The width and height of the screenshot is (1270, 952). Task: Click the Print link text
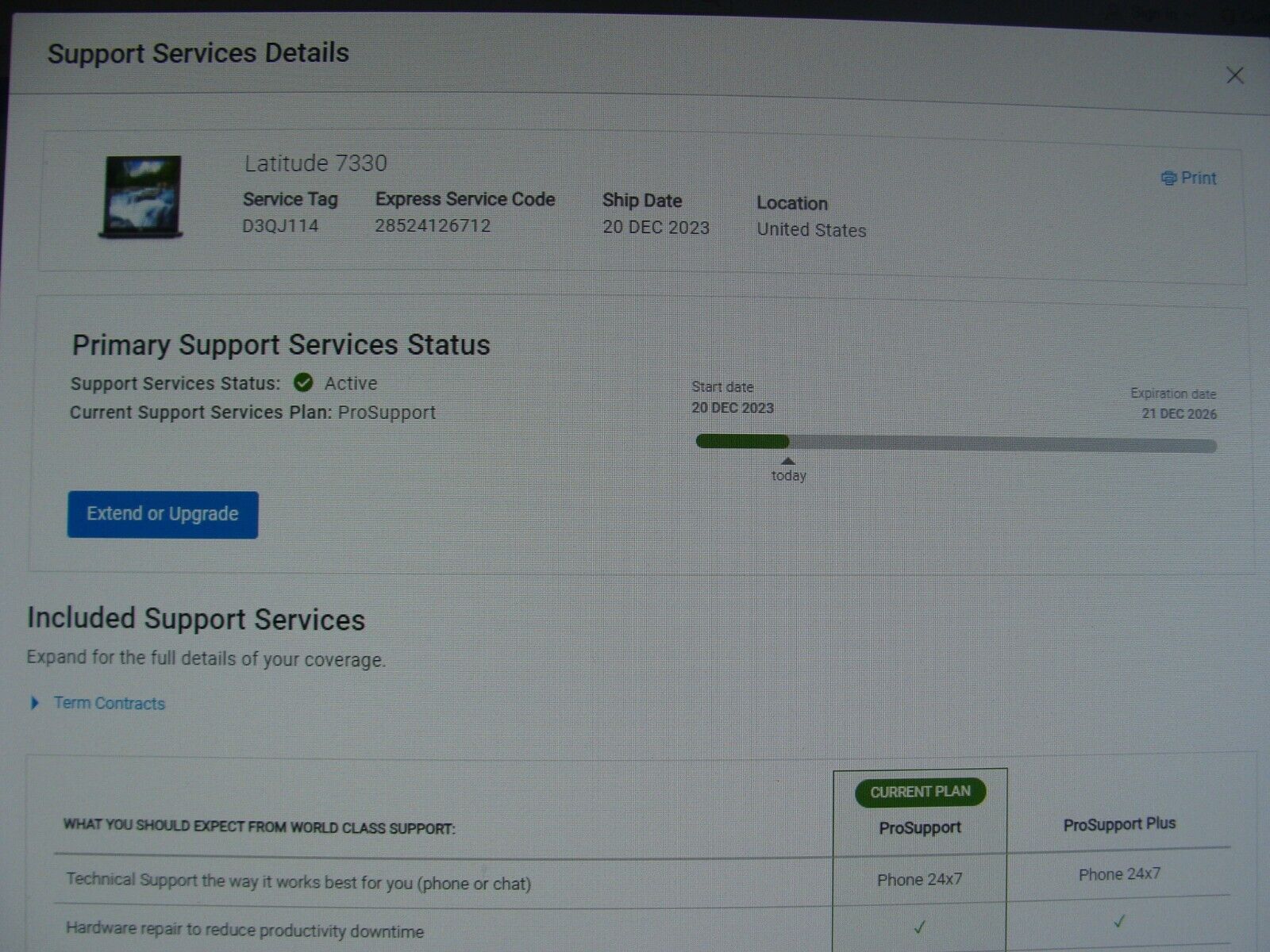[x=1198, y=178]
